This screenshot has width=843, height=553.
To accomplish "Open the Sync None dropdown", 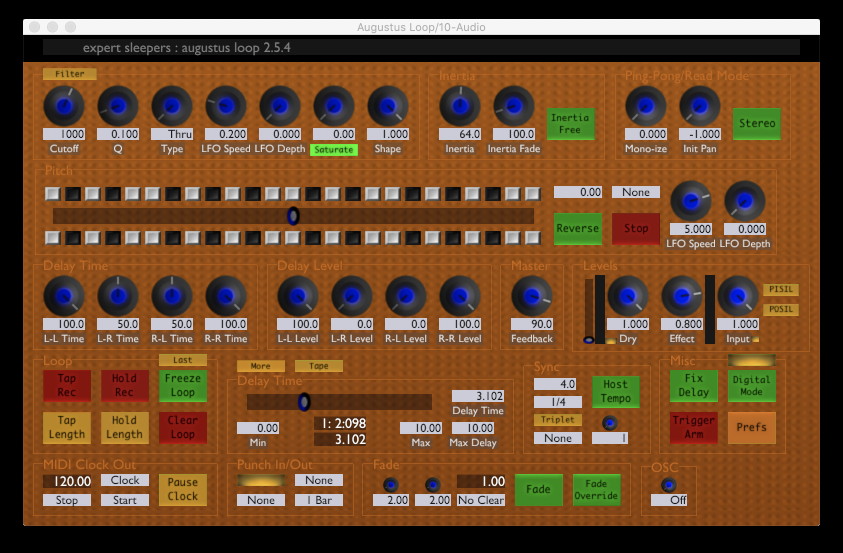I will pos(558,438).
